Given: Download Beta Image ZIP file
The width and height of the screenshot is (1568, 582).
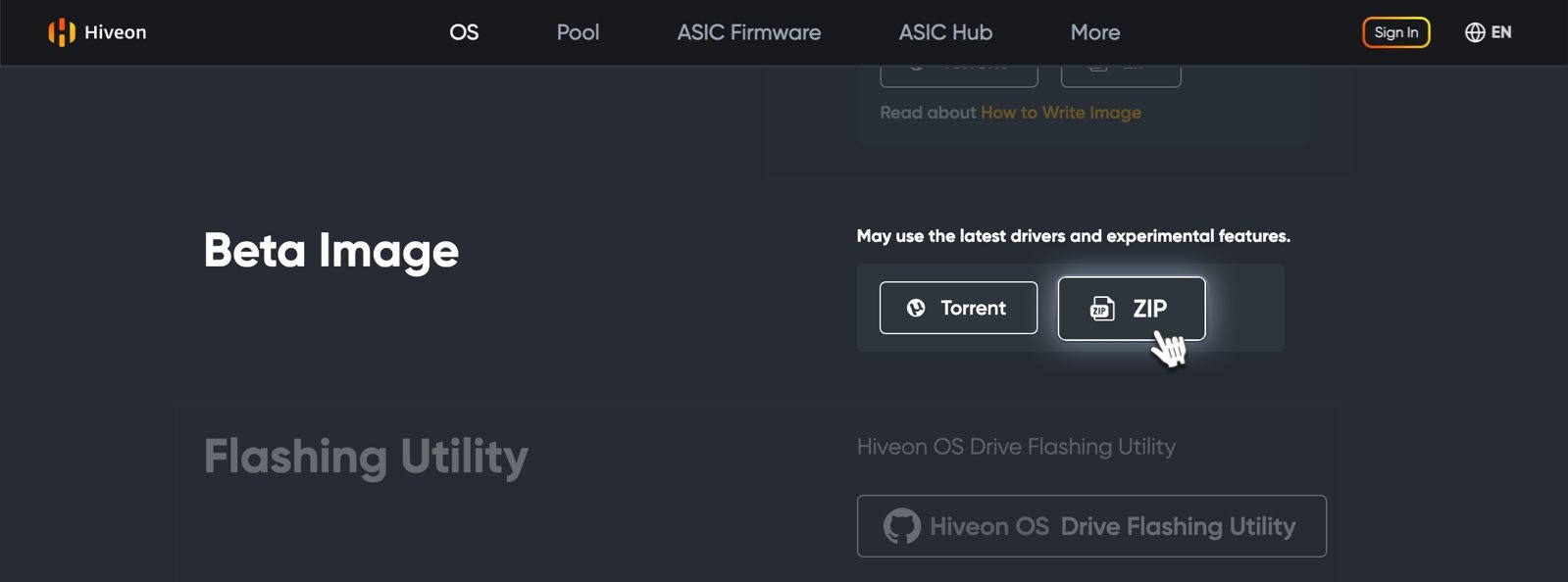Looking at the screenshot, I should pos(1132,309).
